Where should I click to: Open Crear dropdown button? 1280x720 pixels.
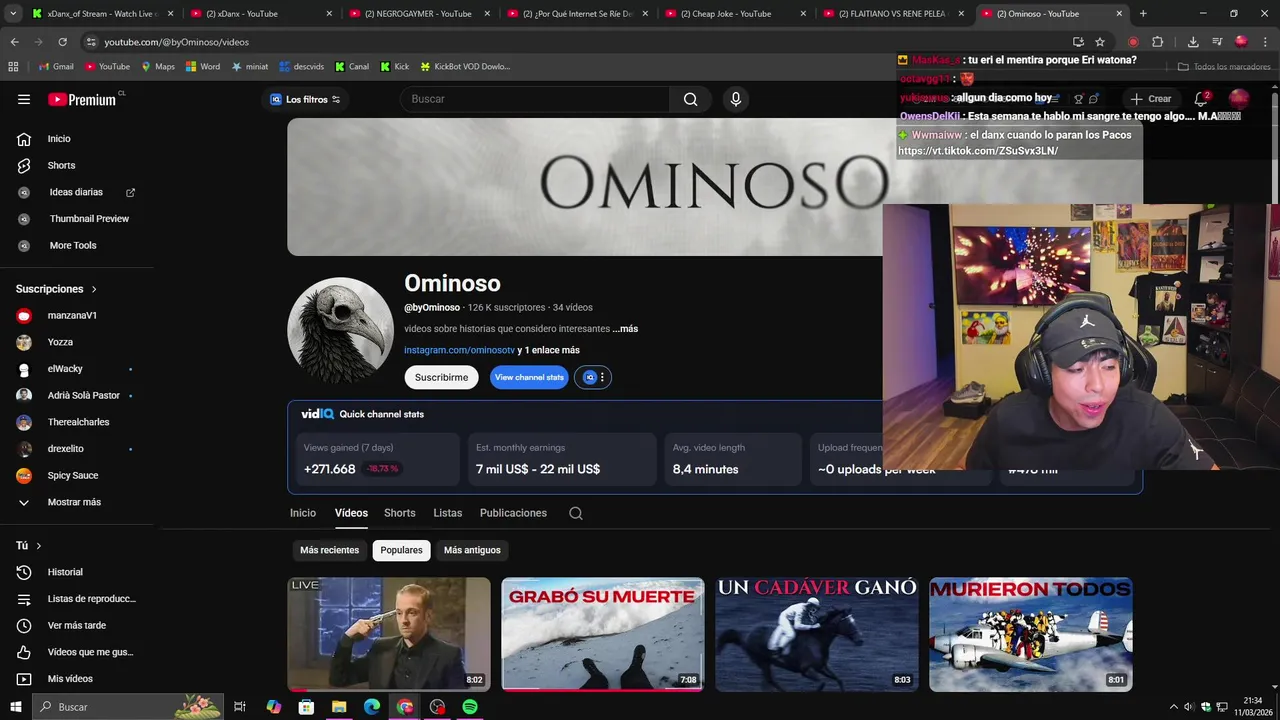pos(1151,99)
